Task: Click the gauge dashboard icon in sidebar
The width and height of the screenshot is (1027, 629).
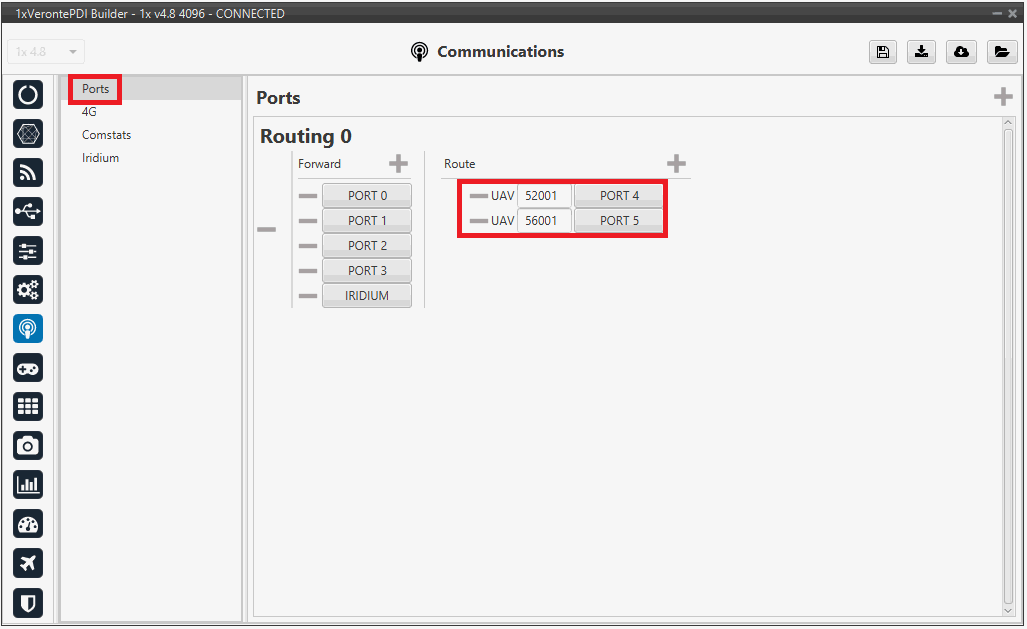Action: coord(28,524)
